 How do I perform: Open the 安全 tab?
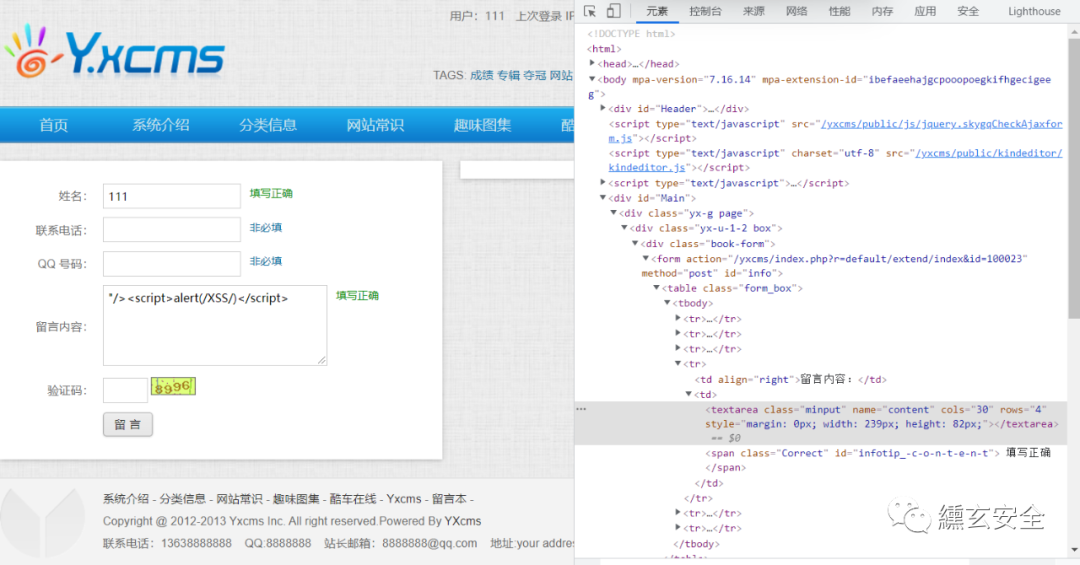click(968, 11)
